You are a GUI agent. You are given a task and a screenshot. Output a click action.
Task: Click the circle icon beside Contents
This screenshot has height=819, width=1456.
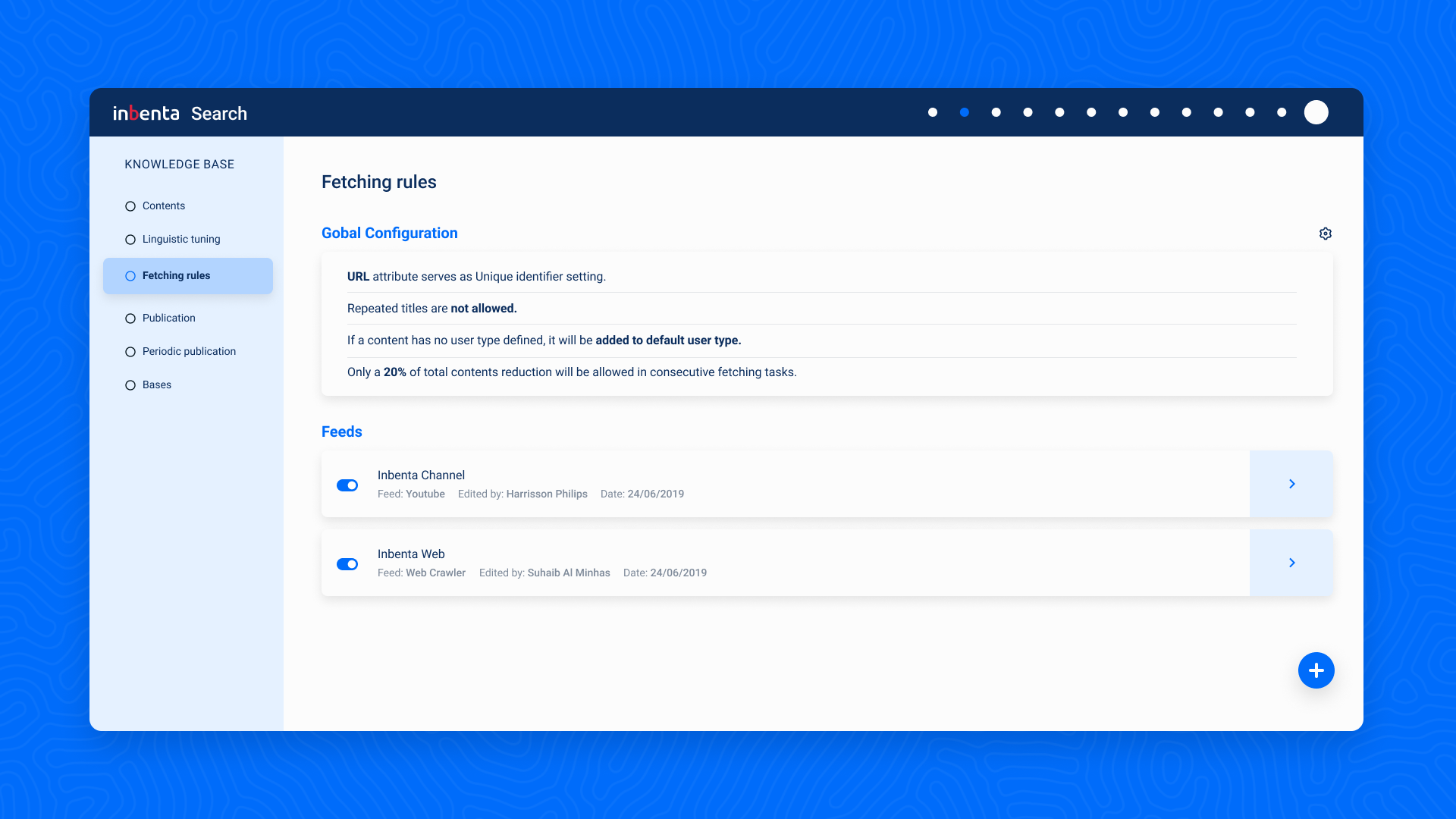point(130,206)
